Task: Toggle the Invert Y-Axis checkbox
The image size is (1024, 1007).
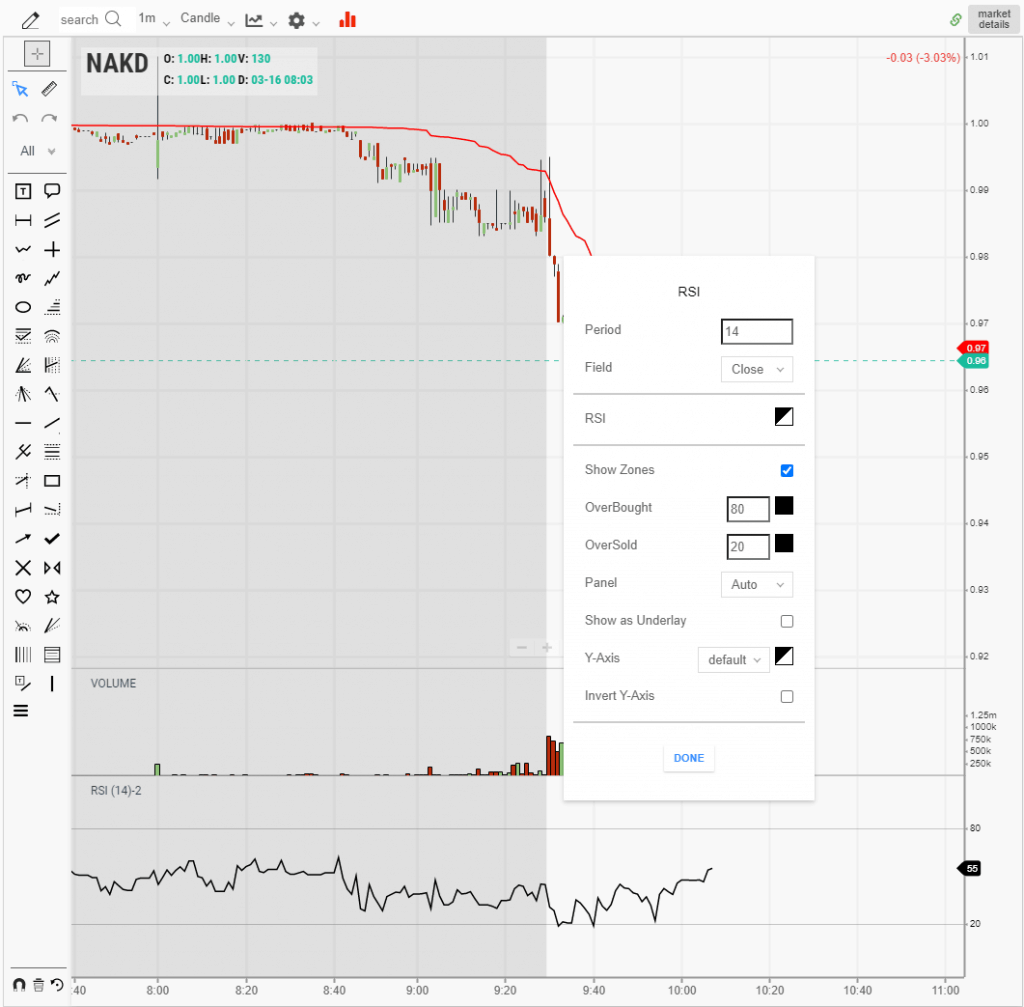Action: [787, 696]
